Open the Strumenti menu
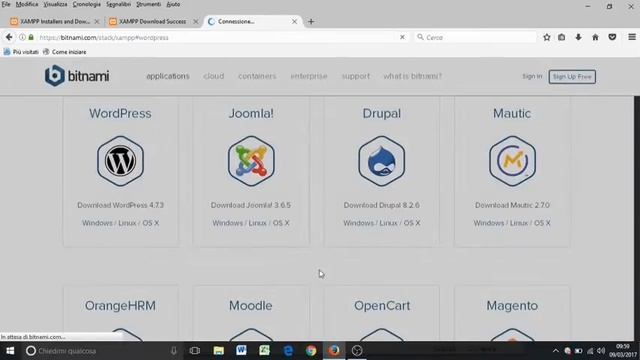 click(x=149, y=4)
